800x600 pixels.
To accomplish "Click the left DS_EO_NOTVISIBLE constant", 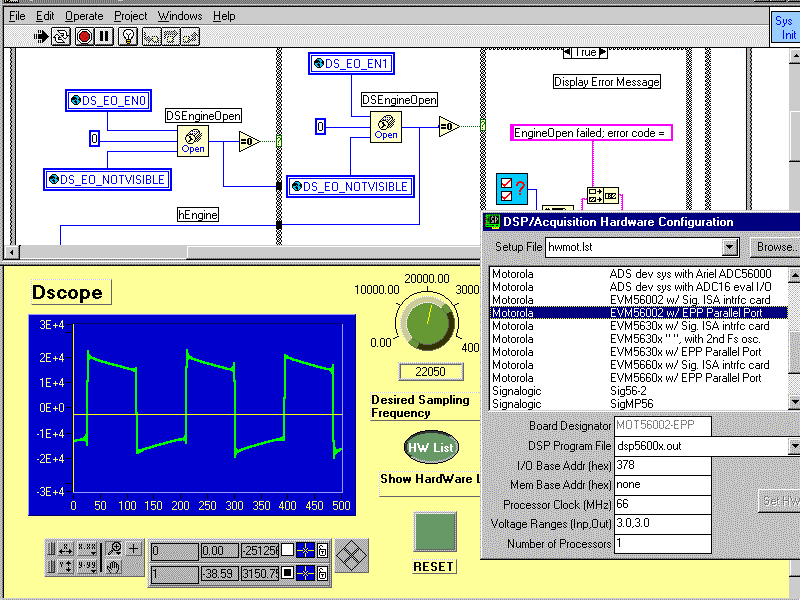I will [x=107, y=180].
